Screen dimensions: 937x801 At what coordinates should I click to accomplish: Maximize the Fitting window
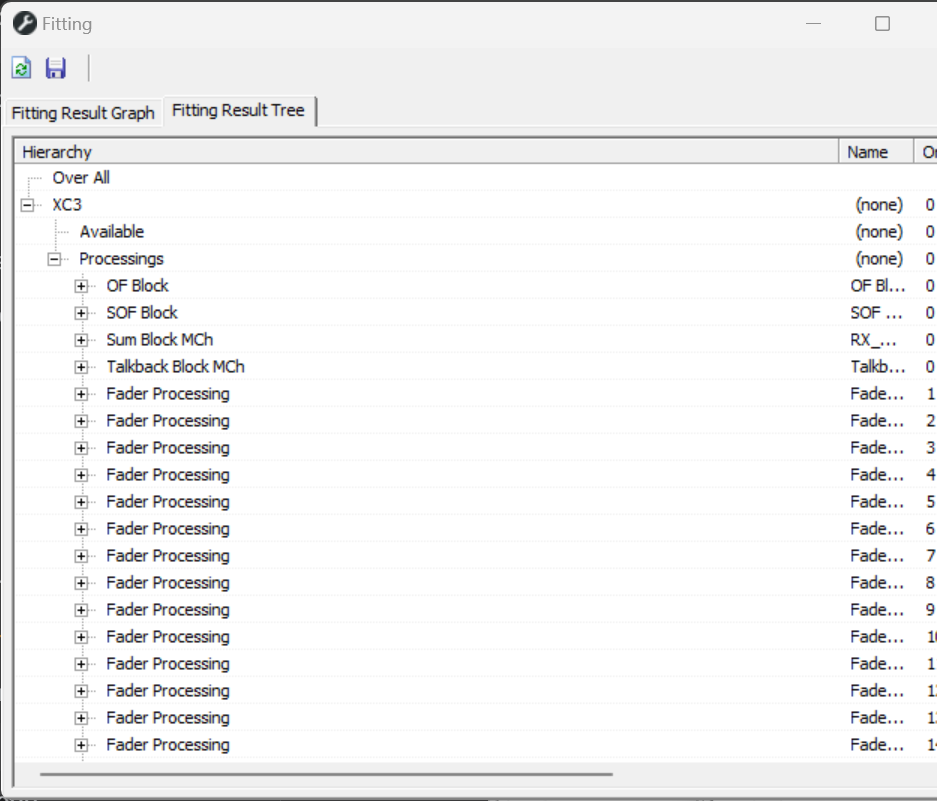tap(882, 24)
